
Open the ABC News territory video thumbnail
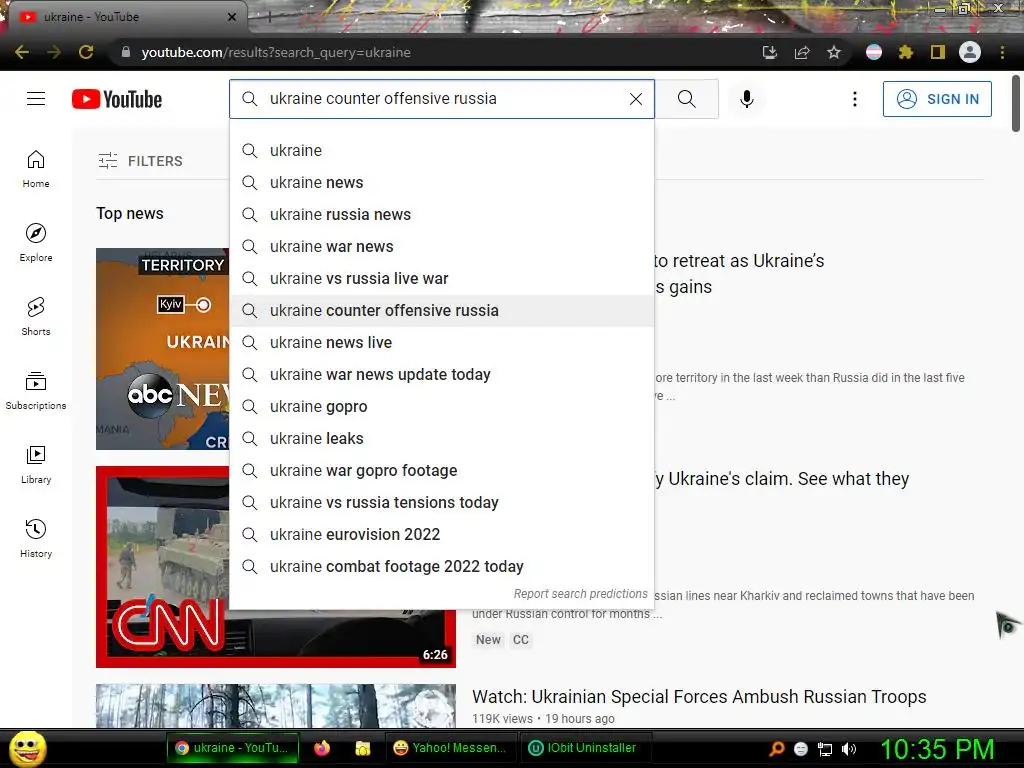click(x=163, y=349)
